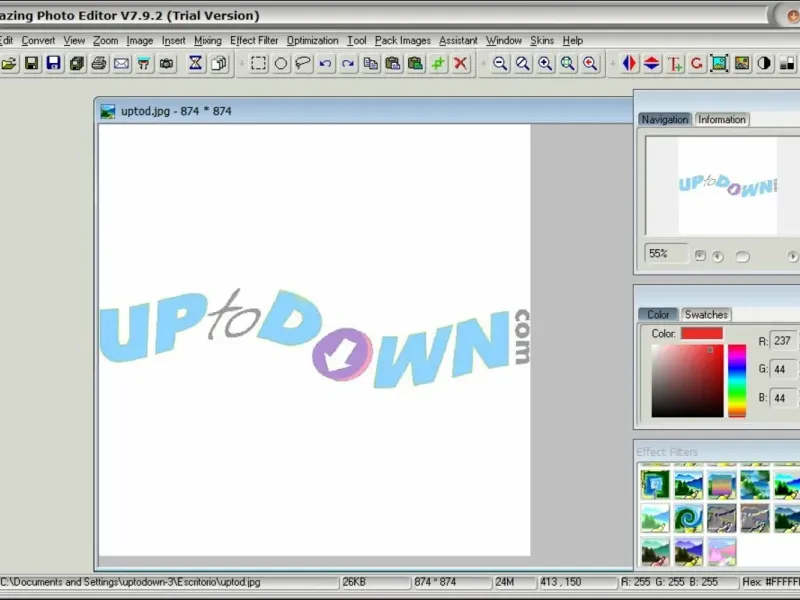
Task: Apply the purple mountain effect filter thumbnail
Action: pos(688,552)
